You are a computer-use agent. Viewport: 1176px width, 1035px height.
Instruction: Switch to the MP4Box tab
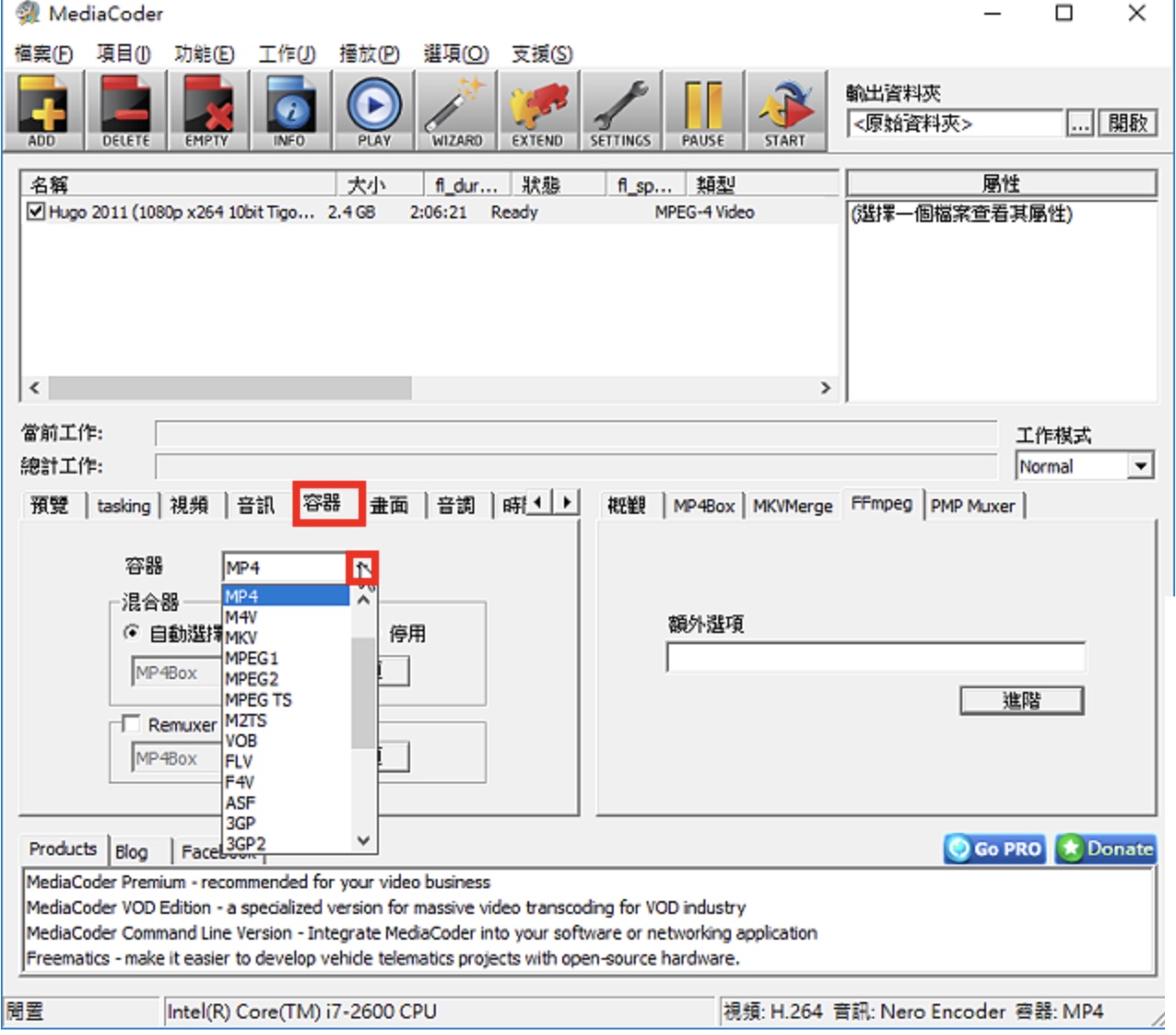[x=704, y=506]
